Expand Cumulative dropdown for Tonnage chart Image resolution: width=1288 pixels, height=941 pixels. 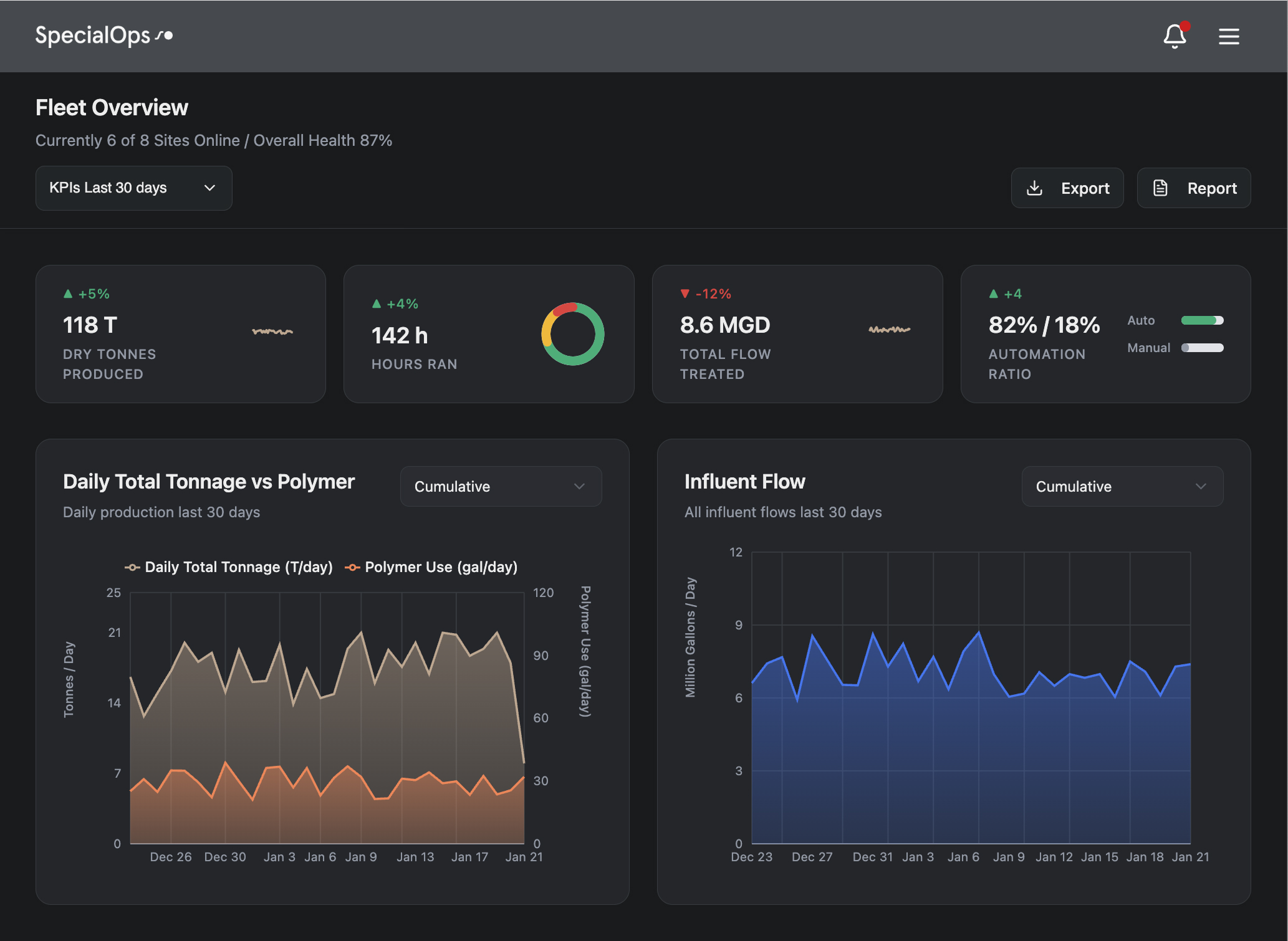pyautogui.click(x=501, y=487)
